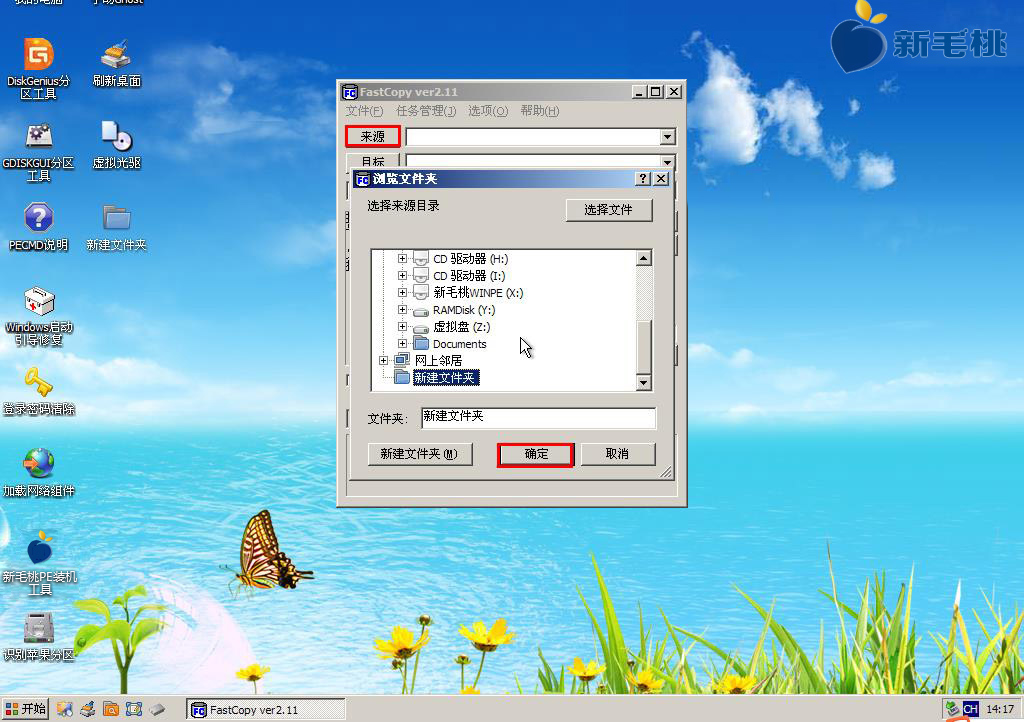Click the 来源 button
This screenshot has width=1024, height=722.
click(372, 136)
